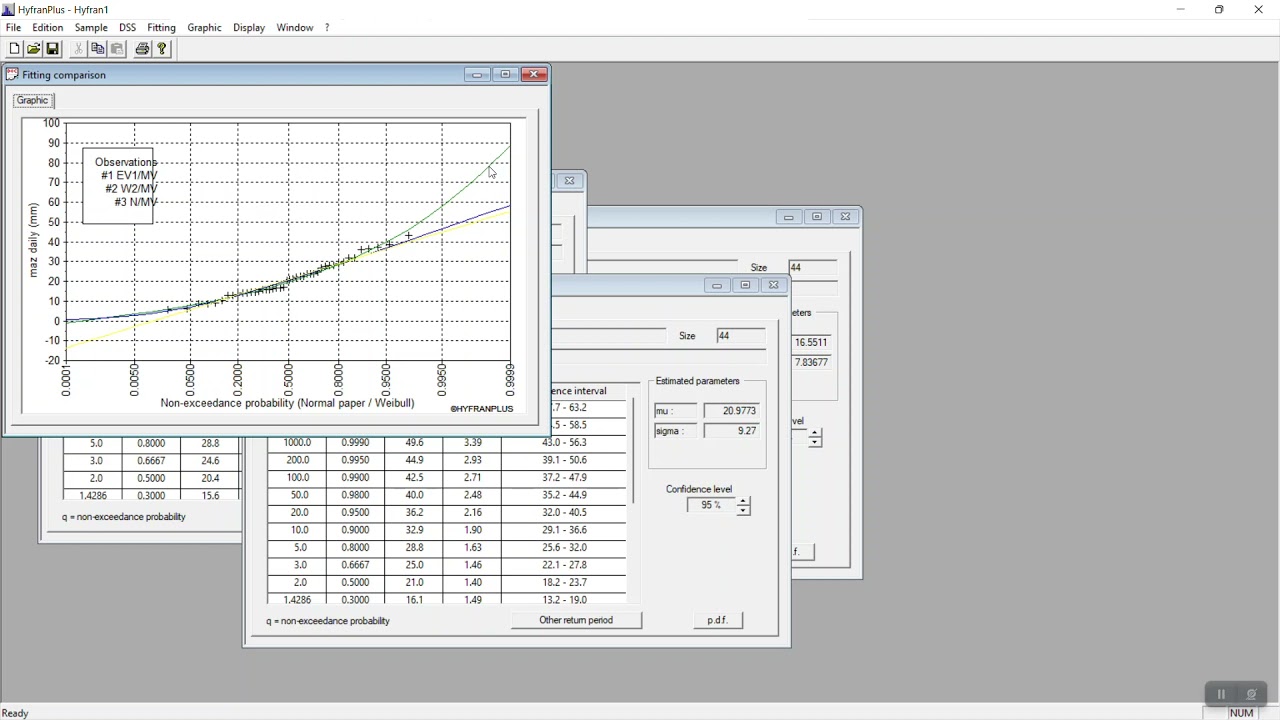Pause recording with the overlay pause icon
Viewport: 1280px width, 720px height.
[1221, 694]
